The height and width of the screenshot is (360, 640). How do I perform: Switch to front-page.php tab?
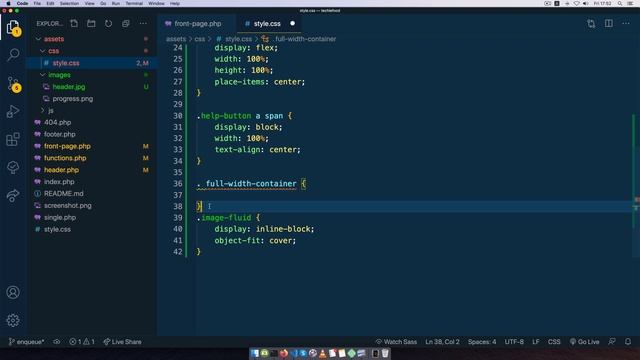[x=198, y=24]
